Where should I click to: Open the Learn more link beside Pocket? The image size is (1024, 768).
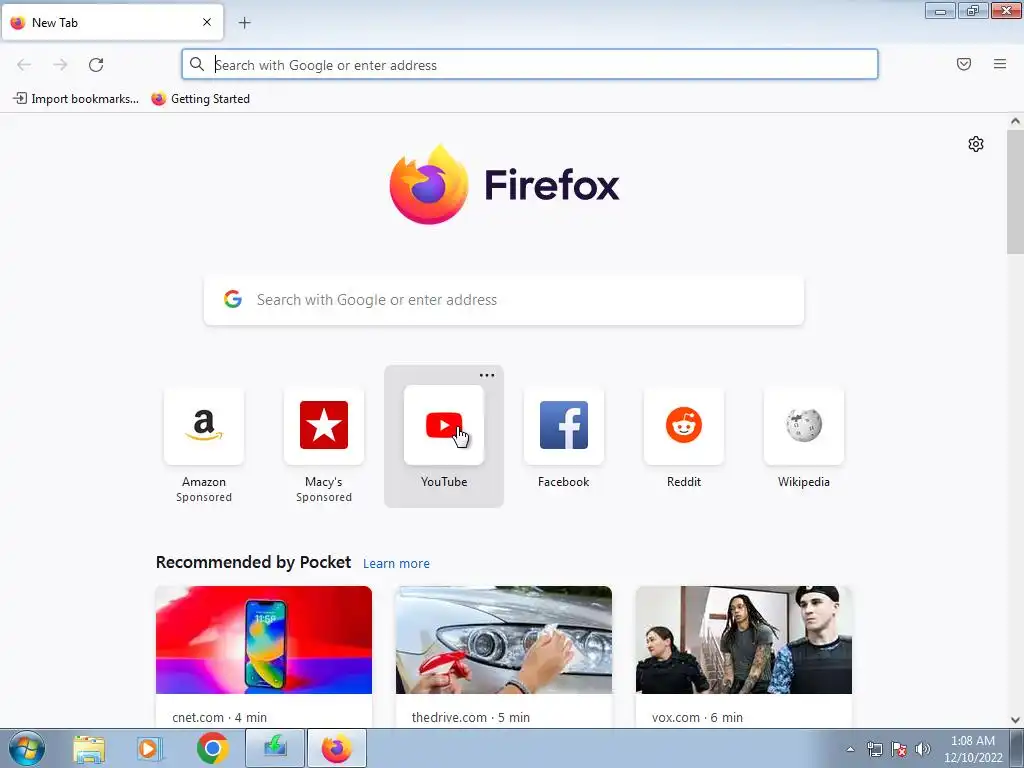tap(396, 564)
